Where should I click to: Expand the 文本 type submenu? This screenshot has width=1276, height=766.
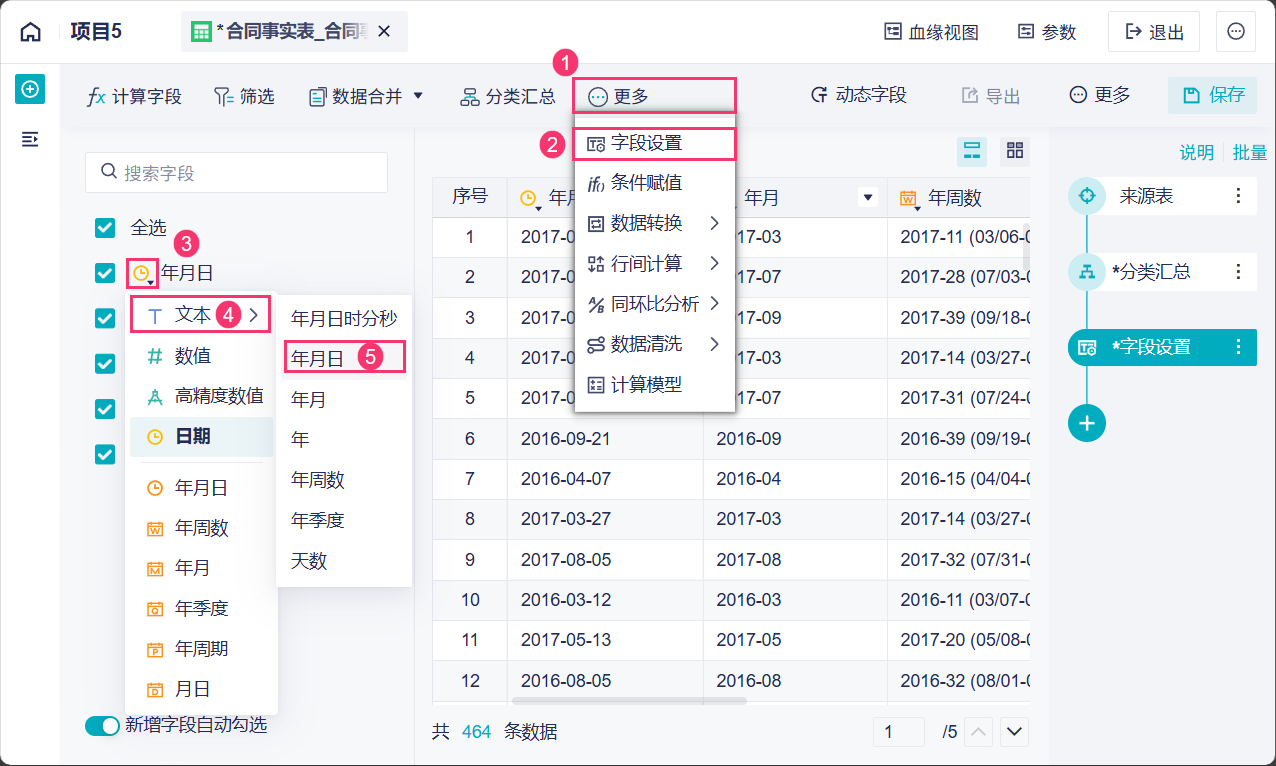(x=200, y=315)
